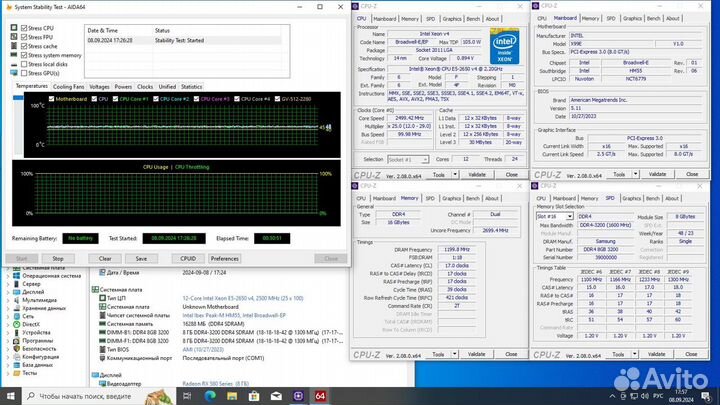Click the Radeon RX 580 Series link
This screenshot has width=720, height=405.
tap(215, 383)
